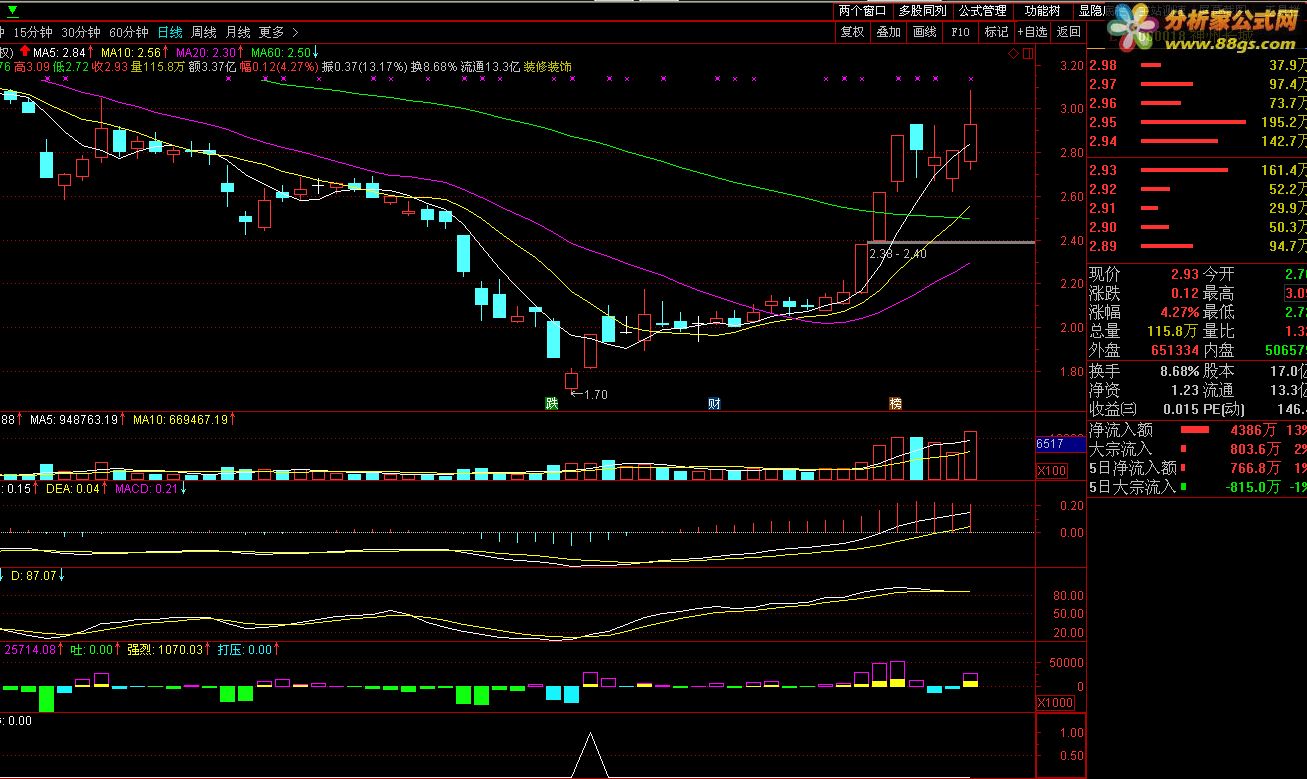Click the 榜 marker under the chart
Viewport: 1307px width, 779px height.
click(x=896, y=403)
